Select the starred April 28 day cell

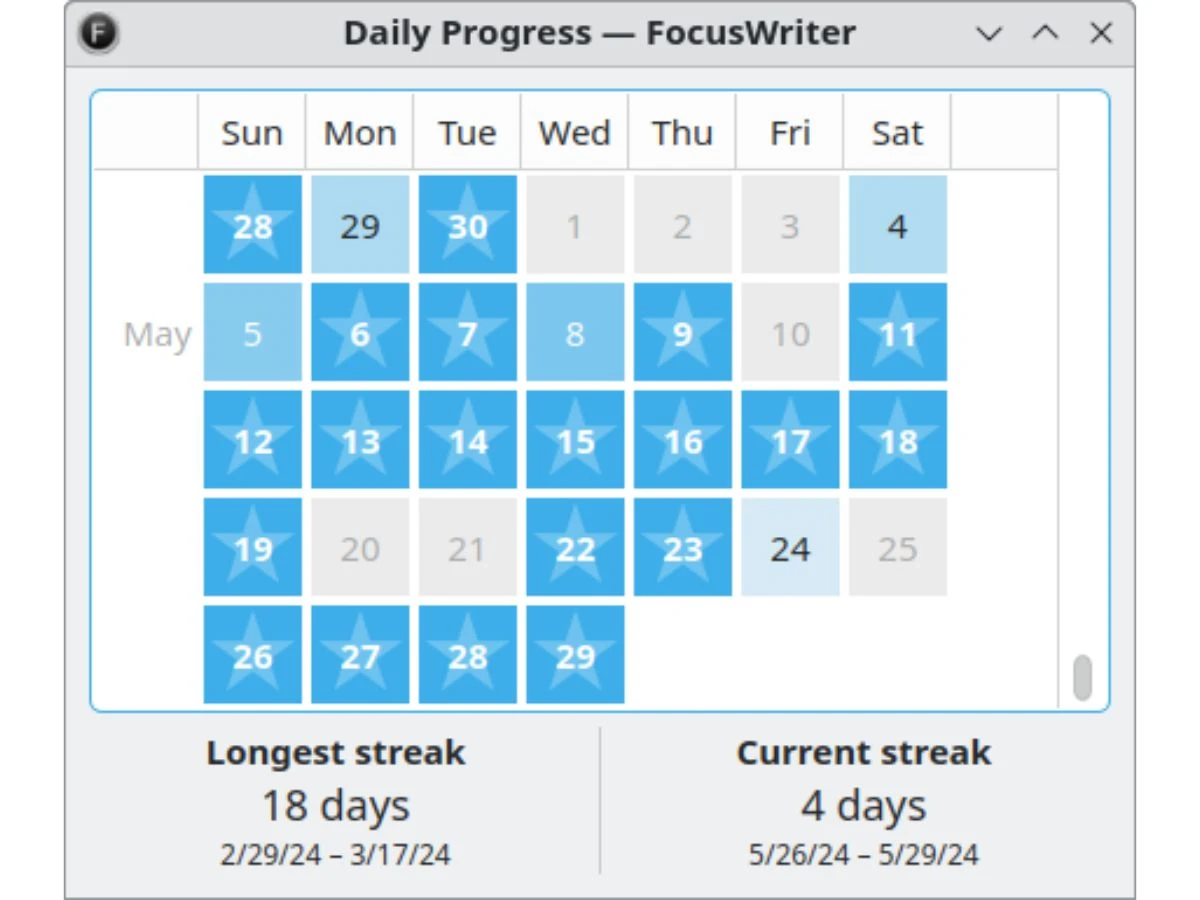coord(252,225)
